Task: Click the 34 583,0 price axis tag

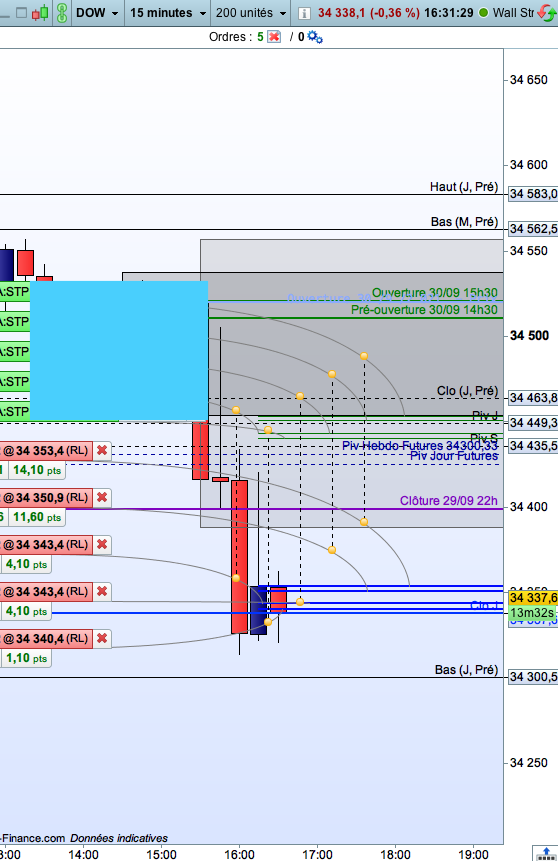Action: (533, 194)
